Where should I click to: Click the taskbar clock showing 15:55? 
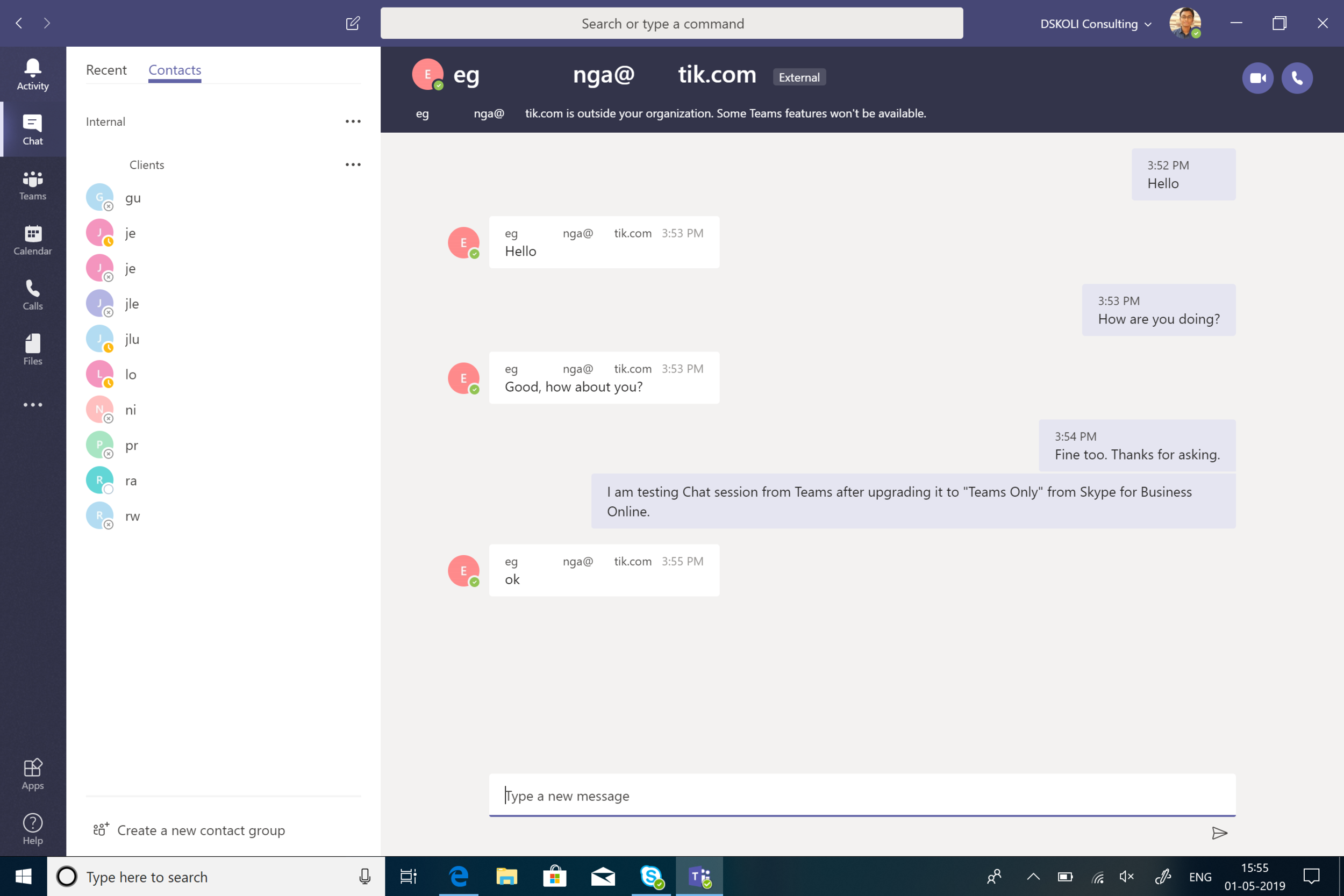point(1254,876)
